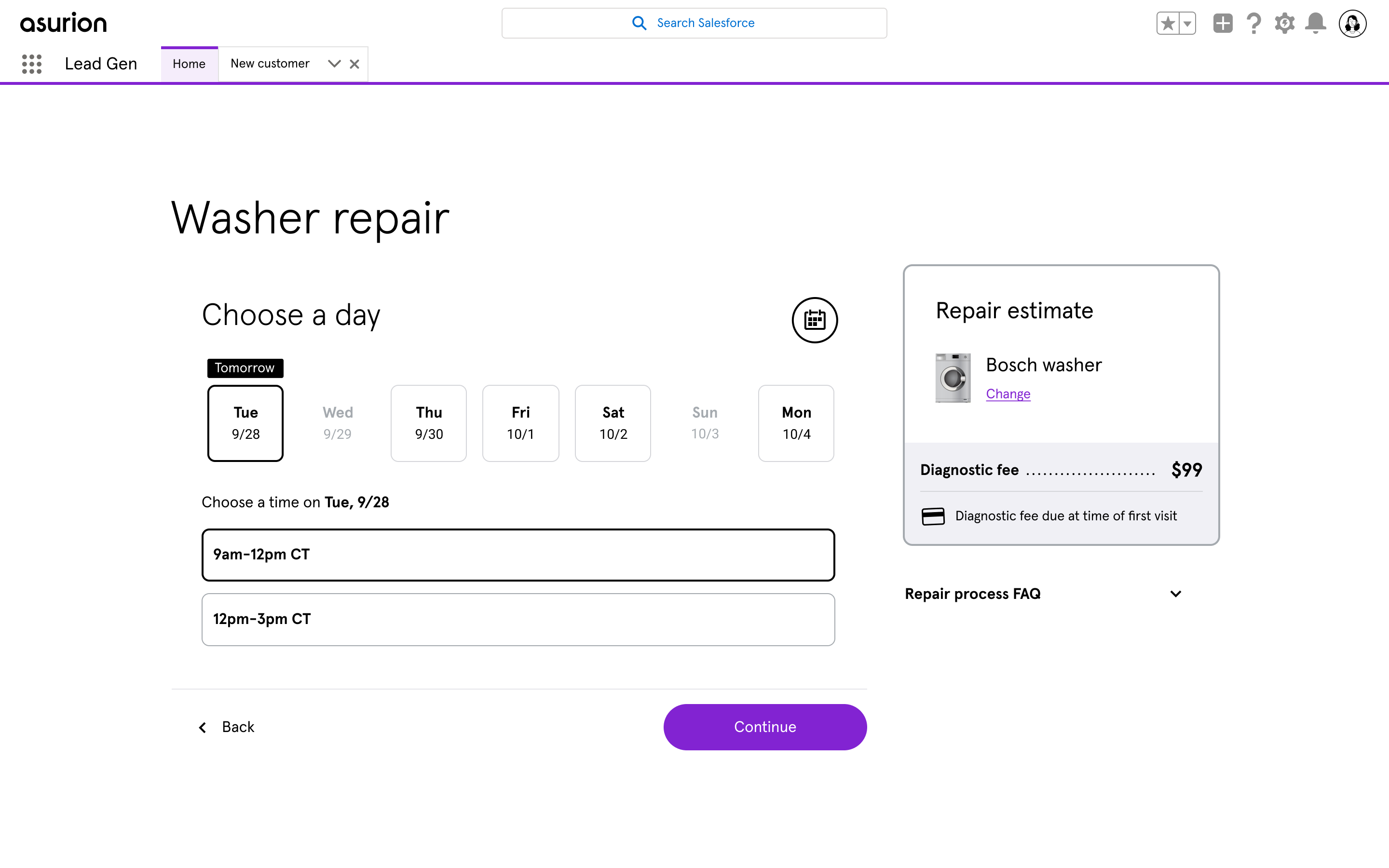Select the 12pm-3pm CT time slot

point(517,620)
